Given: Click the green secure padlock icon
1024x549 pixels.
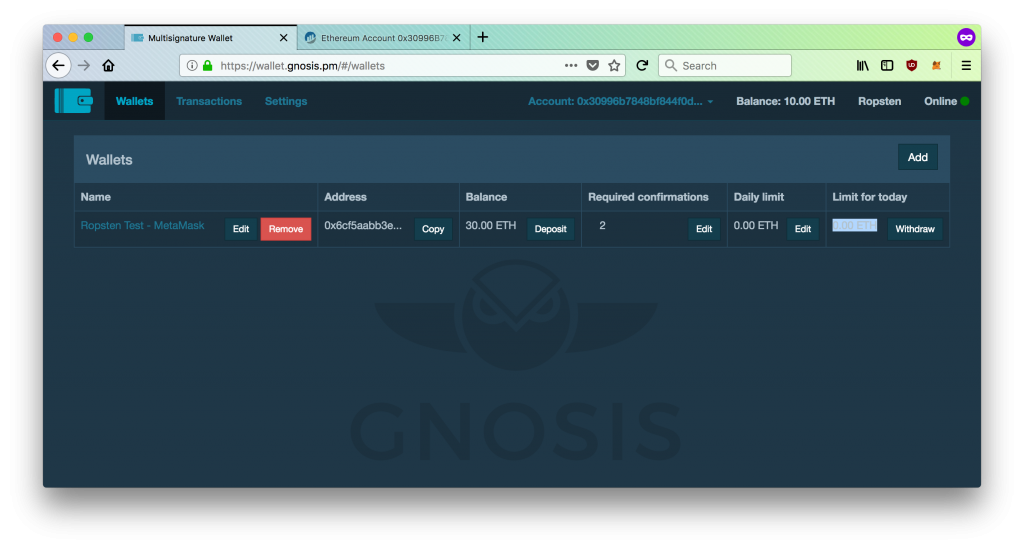Looking at the screenshot, I should point(208,65).
